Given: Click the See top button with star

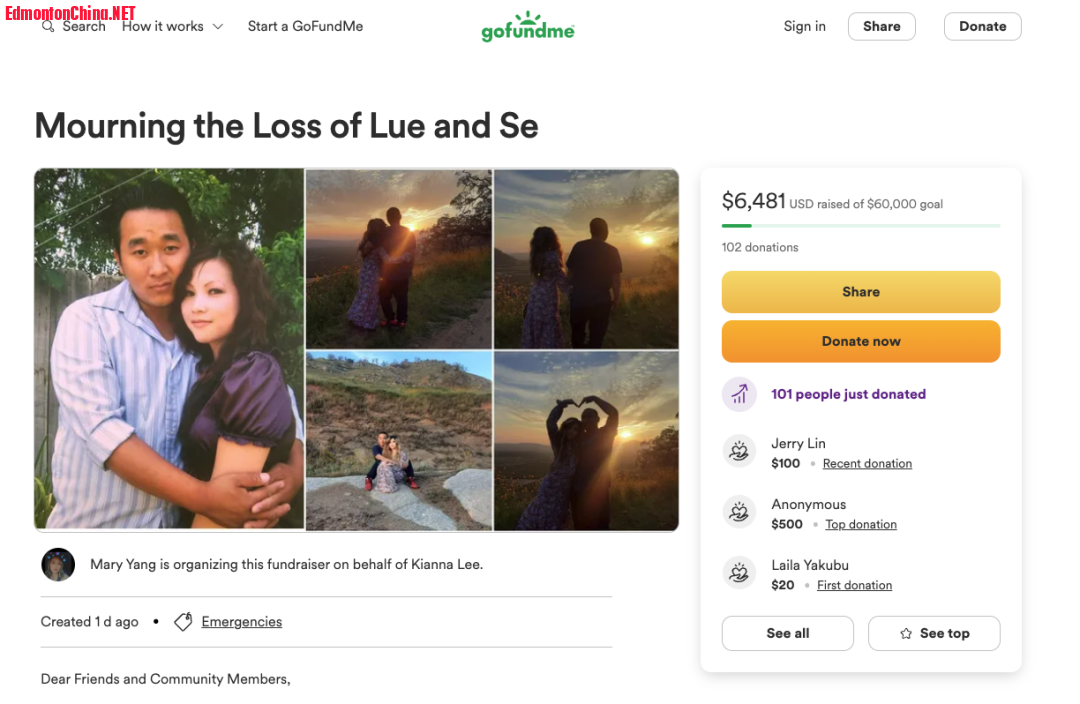Looking at the screenshot, I should point(935,634).
